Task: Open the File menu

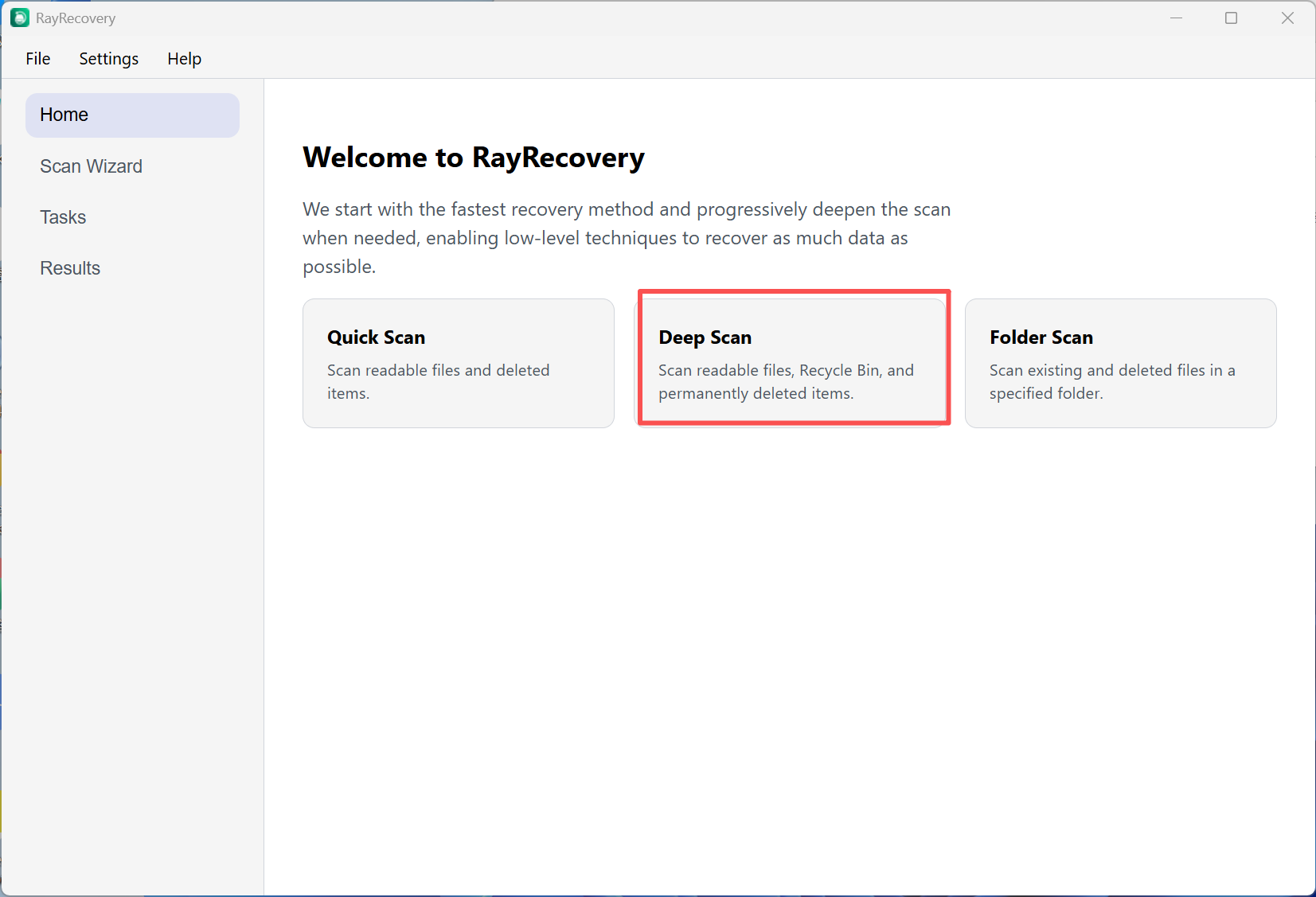Action: (38, 59)
